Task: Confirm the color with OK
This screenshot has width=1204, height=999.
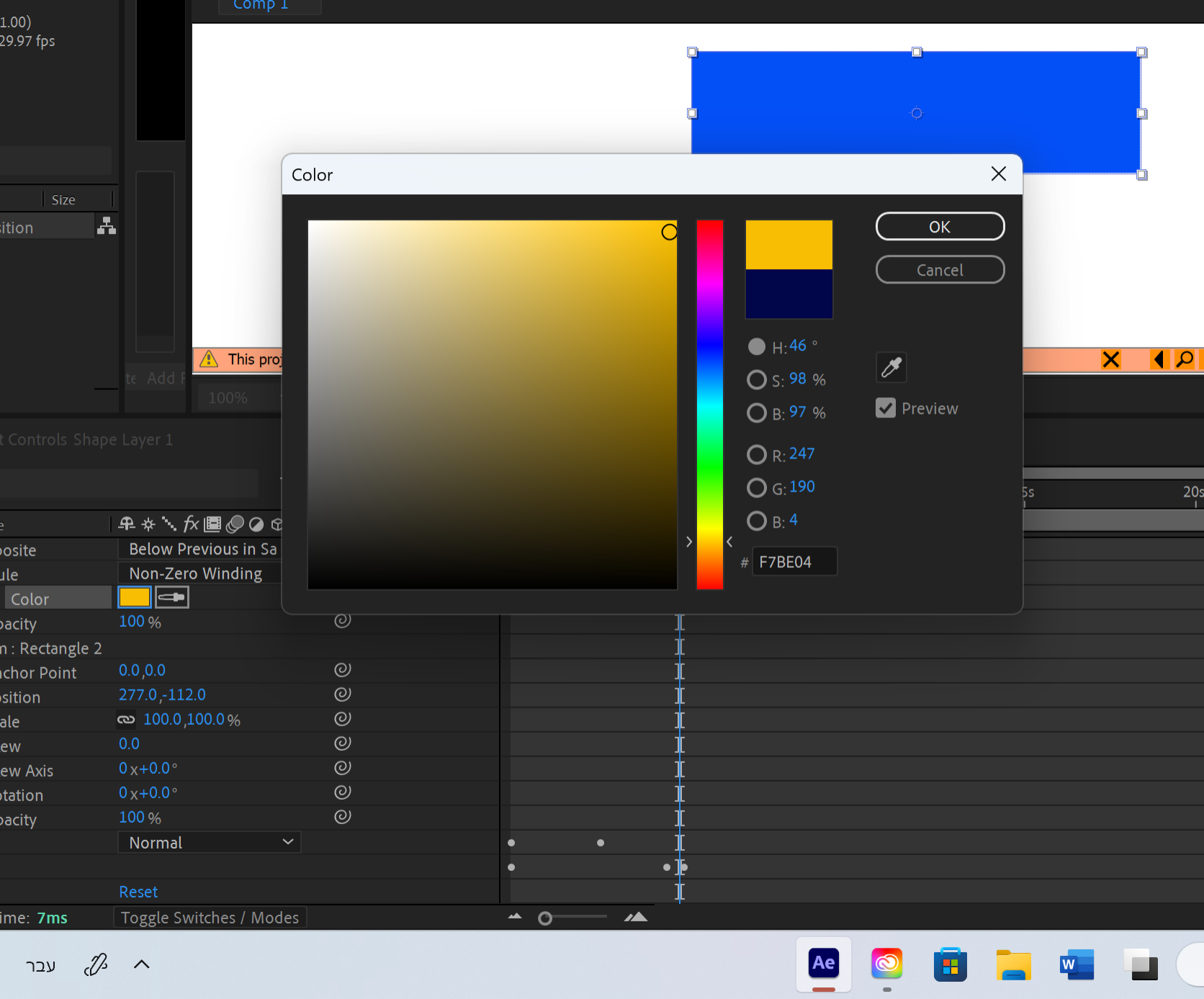Action: (940, 226)
